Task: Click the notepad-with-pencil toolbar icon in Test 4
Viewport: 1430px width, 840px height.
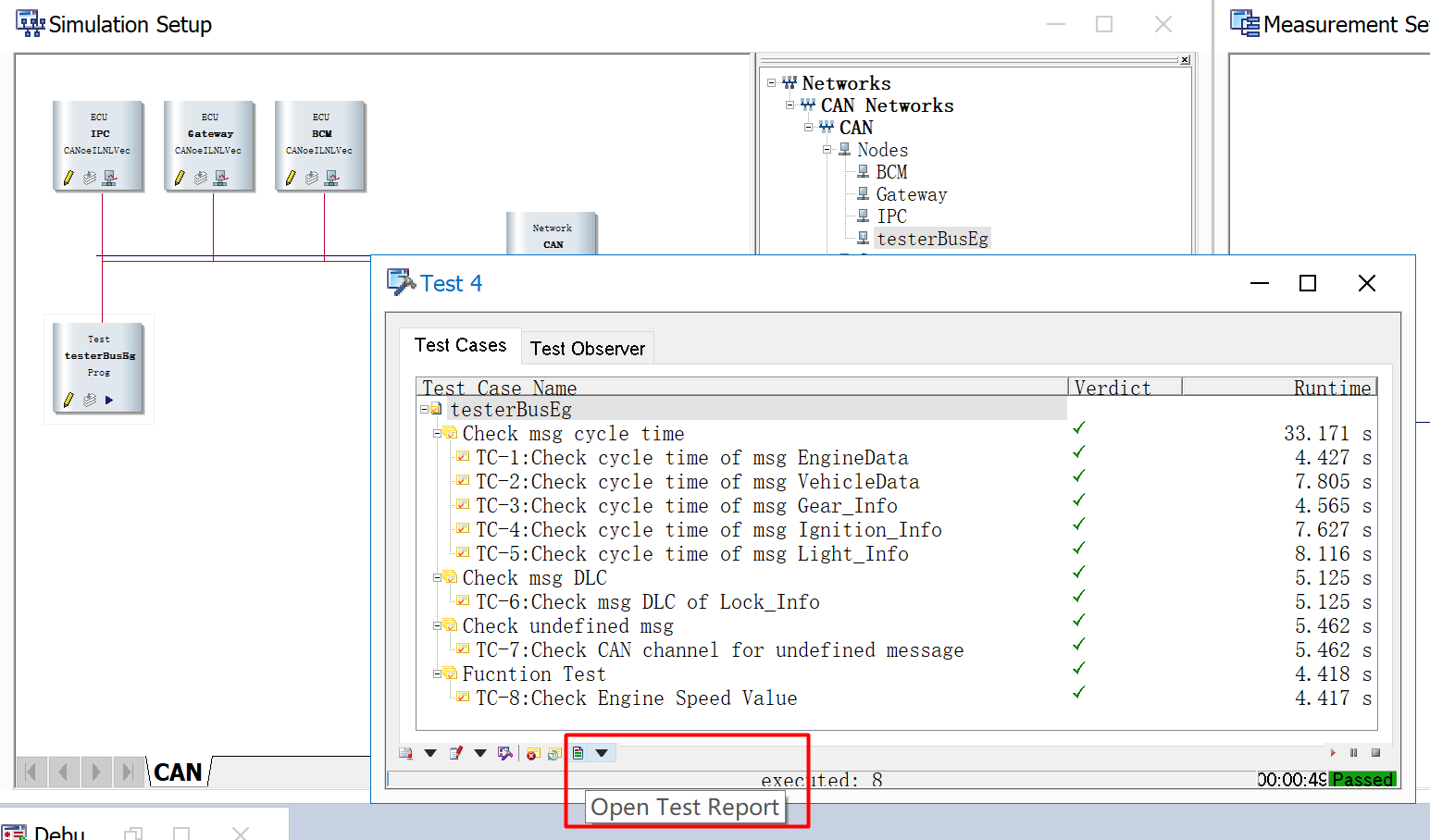Action: [455, 753]
